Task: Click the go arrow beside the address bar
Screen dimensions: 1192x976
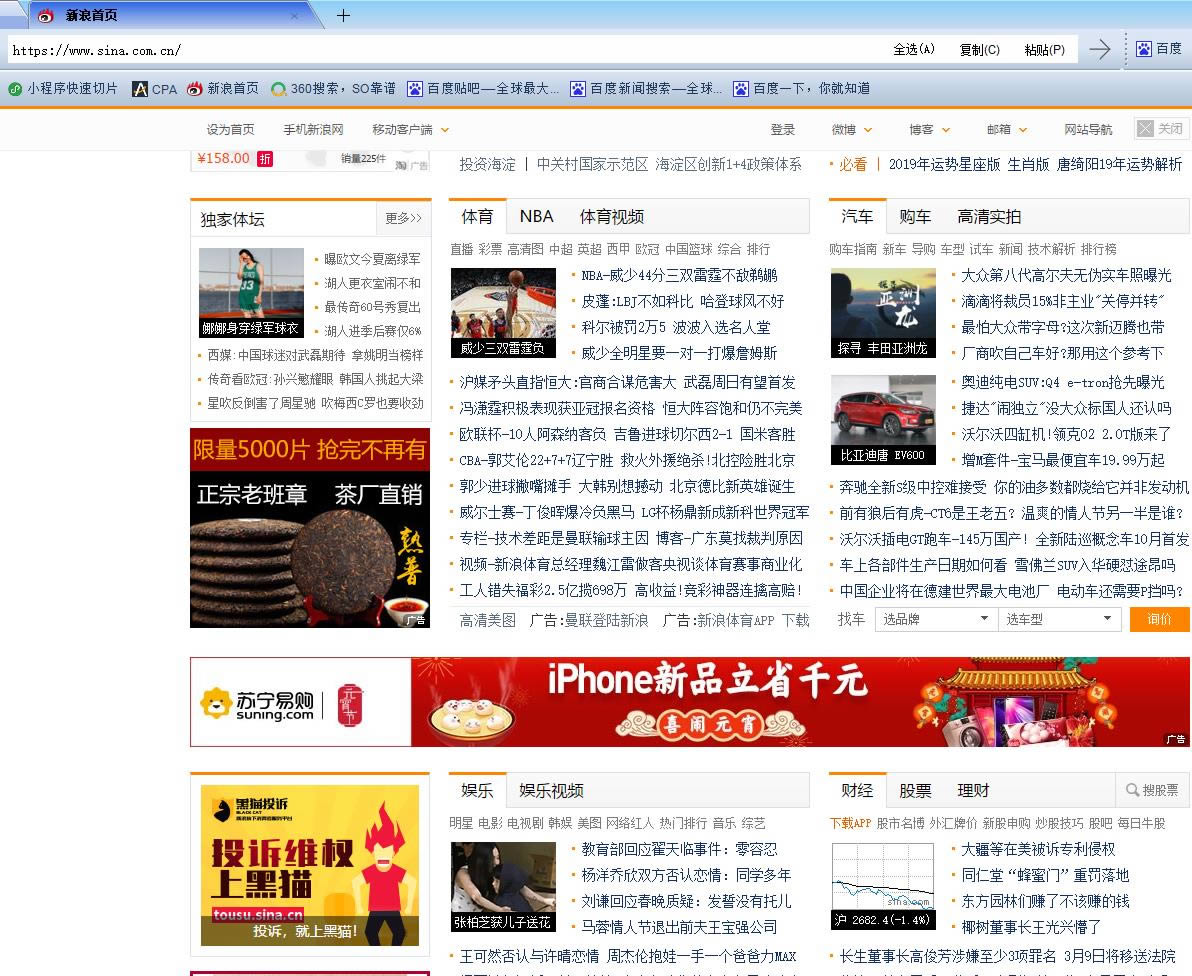Action: [x=1099, y=50]
